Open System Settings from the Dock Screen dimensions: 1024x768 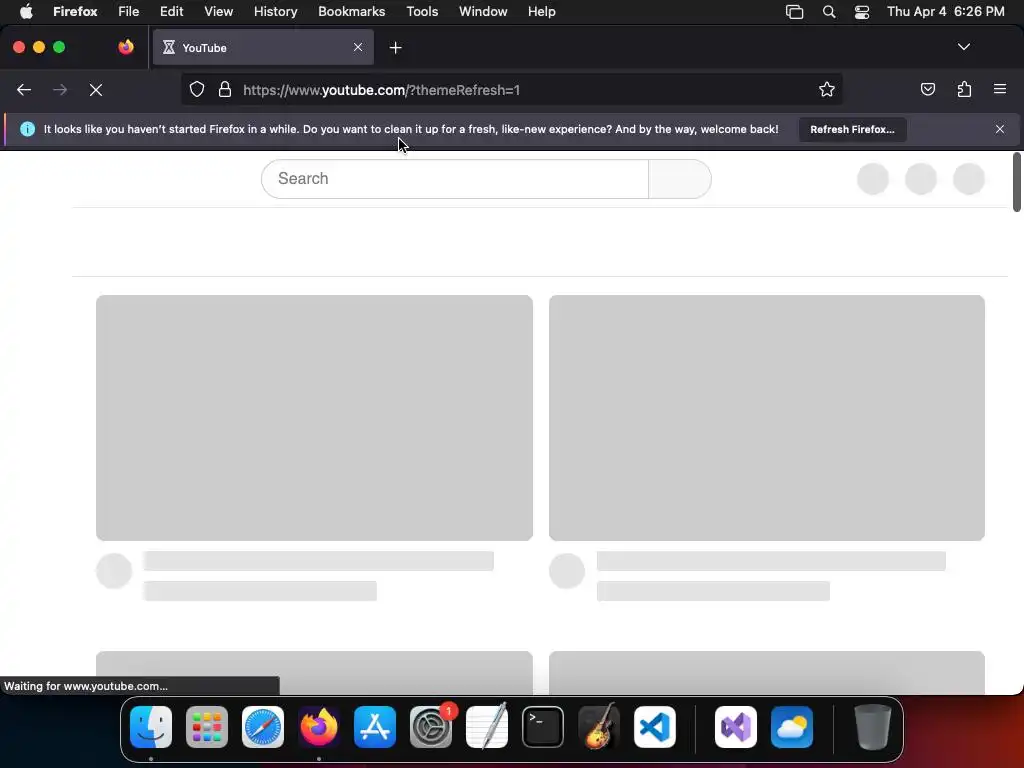click(431, 727)
